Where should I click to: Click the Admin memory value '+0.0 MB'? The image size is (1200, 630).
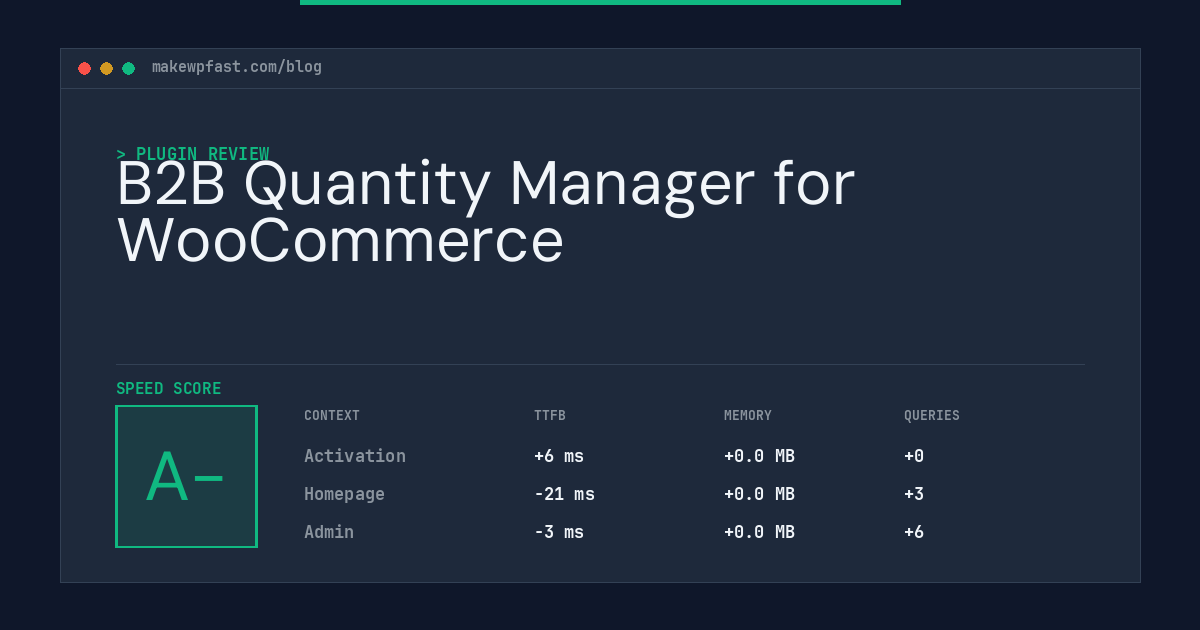(x=759, y=532)
